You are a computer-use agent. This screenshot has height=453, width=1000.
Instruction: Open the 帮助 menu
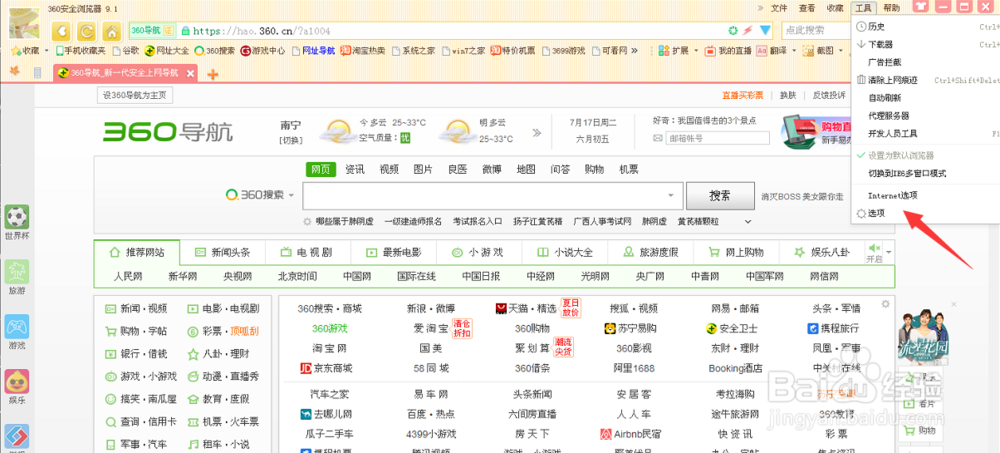click(x=892, y=8)
